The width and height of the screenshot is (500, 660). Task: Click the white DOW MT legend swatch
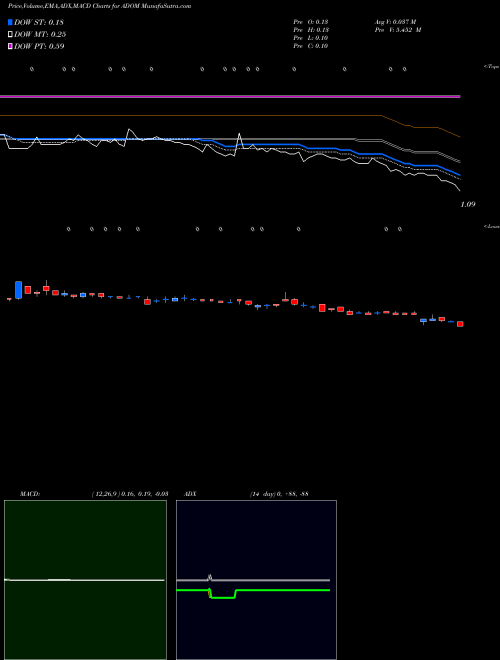[x=10, y=34]
